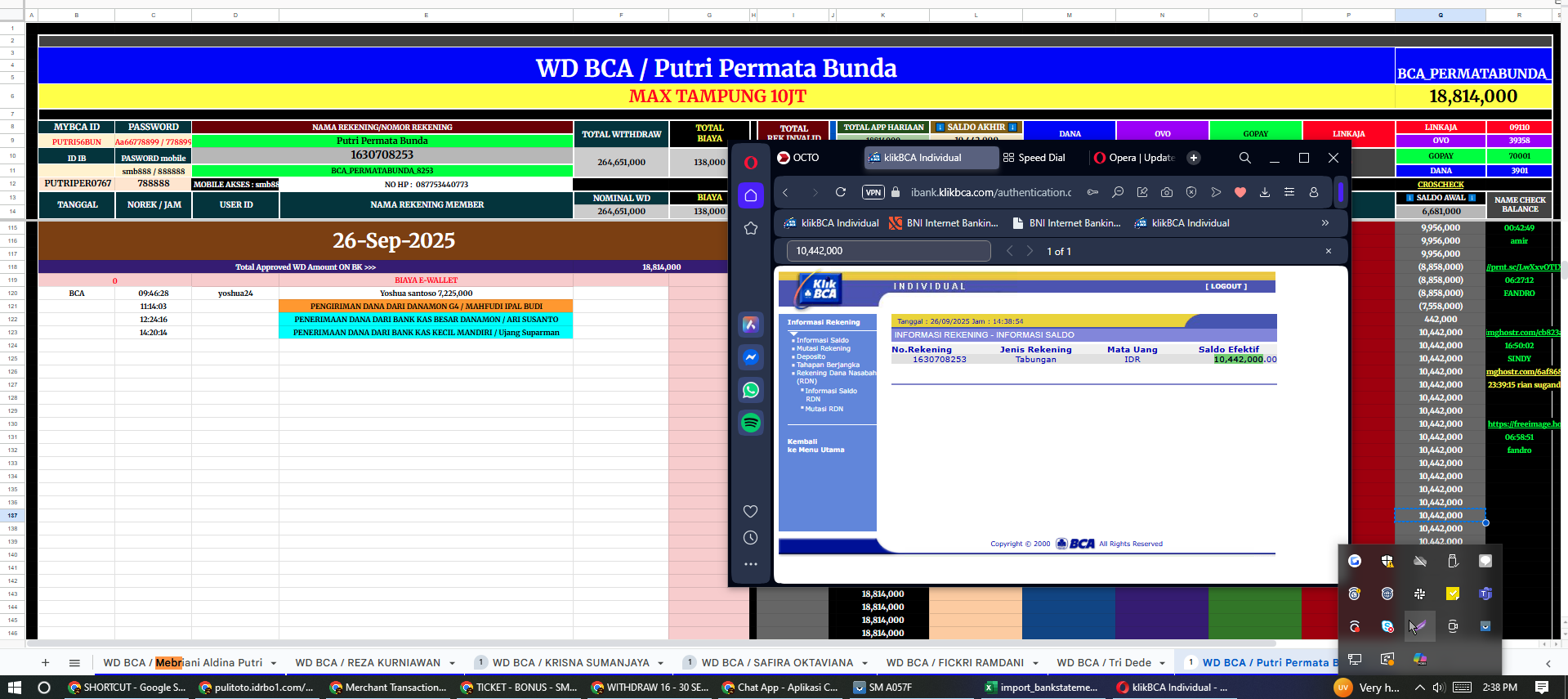Open Informasi Saldo link in klikBCA
Screen dimensions: 1568x699
click(x=822, y=340)
